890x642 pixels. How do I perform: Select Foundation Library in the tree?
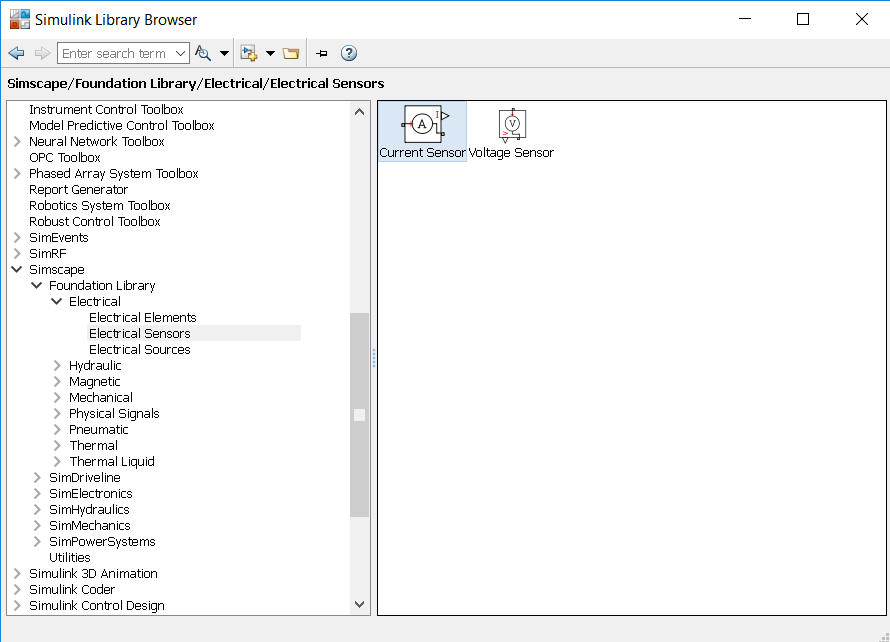click(102, 286)
